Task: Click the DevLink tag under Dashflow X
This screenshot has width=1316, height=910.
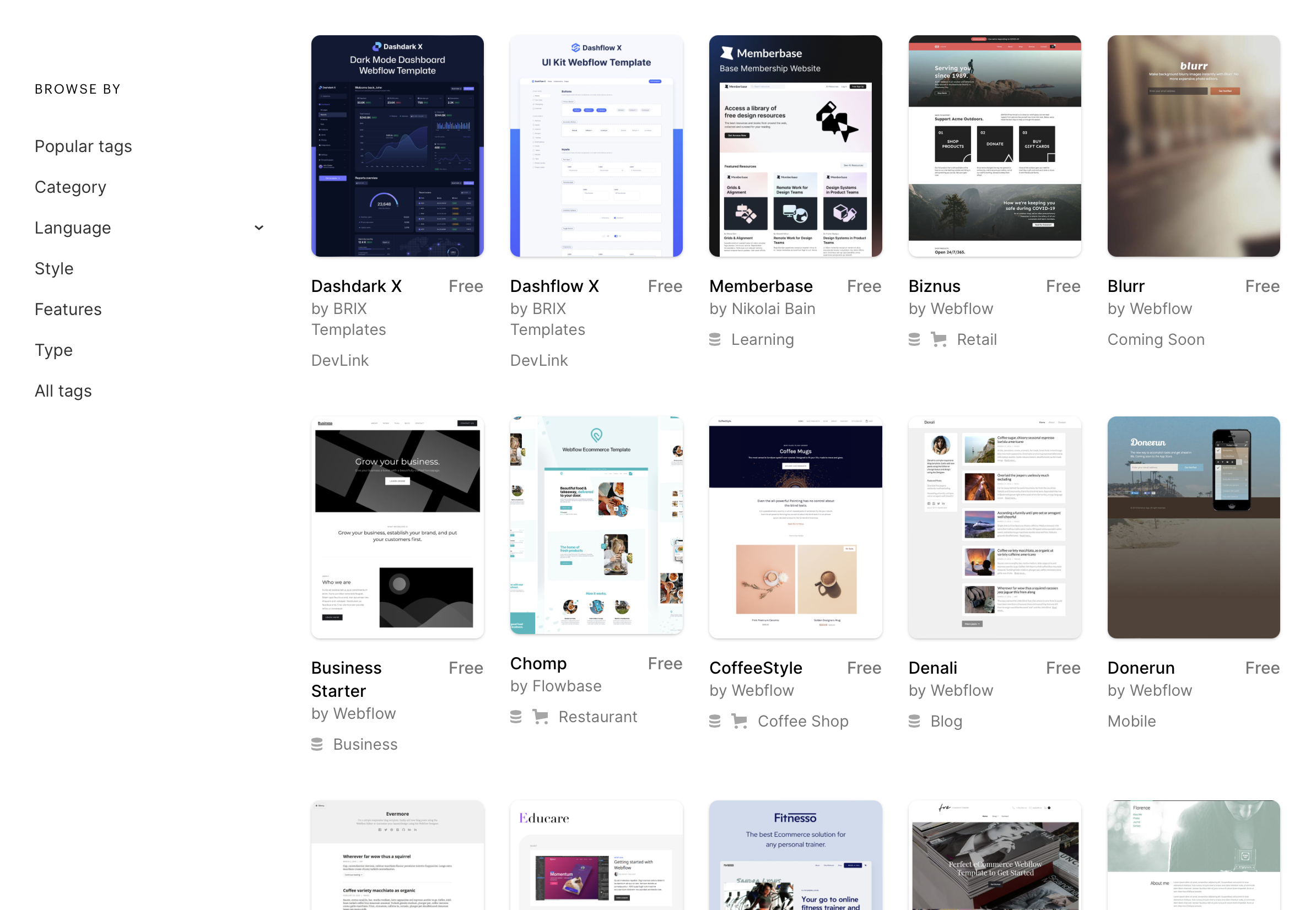Action: 538,361
